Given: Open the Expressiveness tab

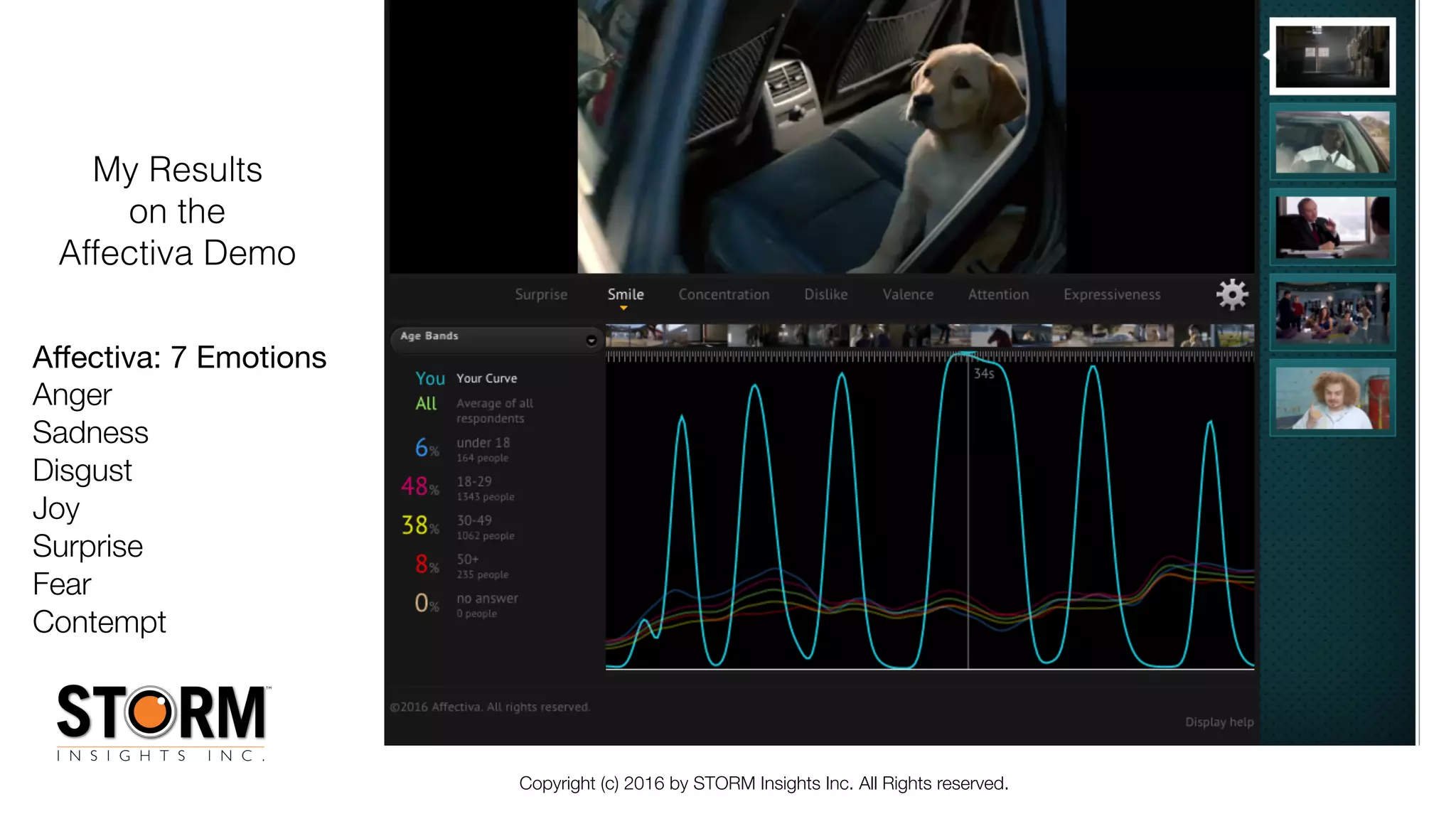Looking at the screenshot, I should click(x=1112, y=294).
